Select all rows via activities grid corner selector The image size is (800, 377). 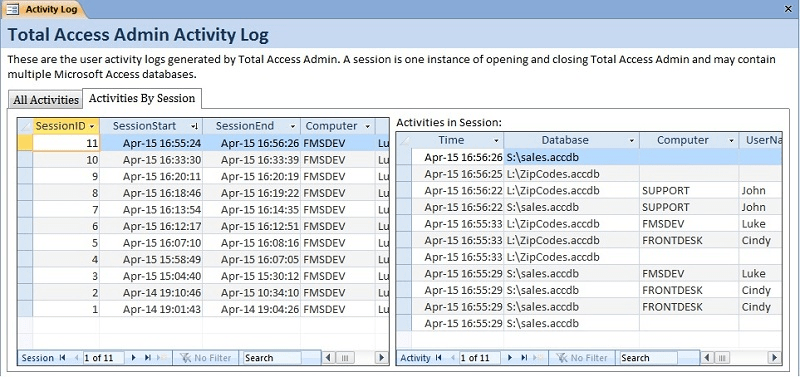pos(404,140)
